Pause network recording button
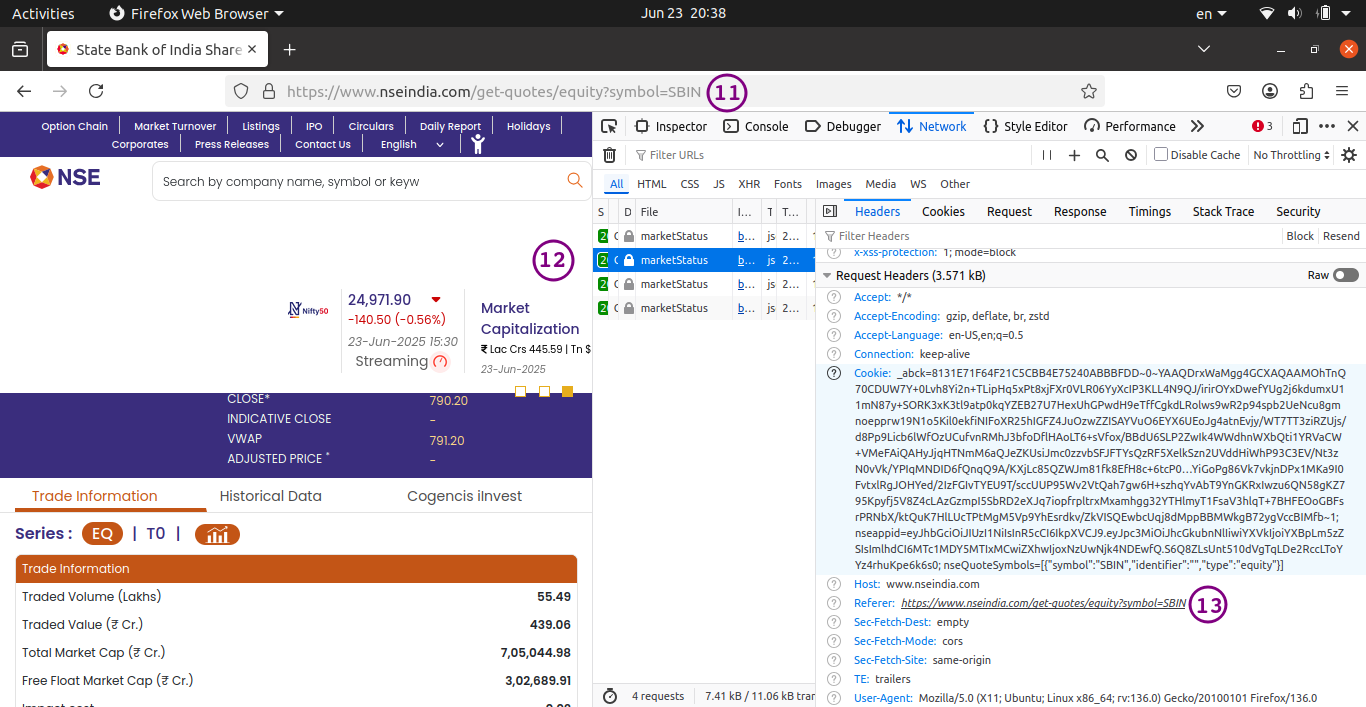This screenshot has width=1366, height=707. [x=1047, y=155]
